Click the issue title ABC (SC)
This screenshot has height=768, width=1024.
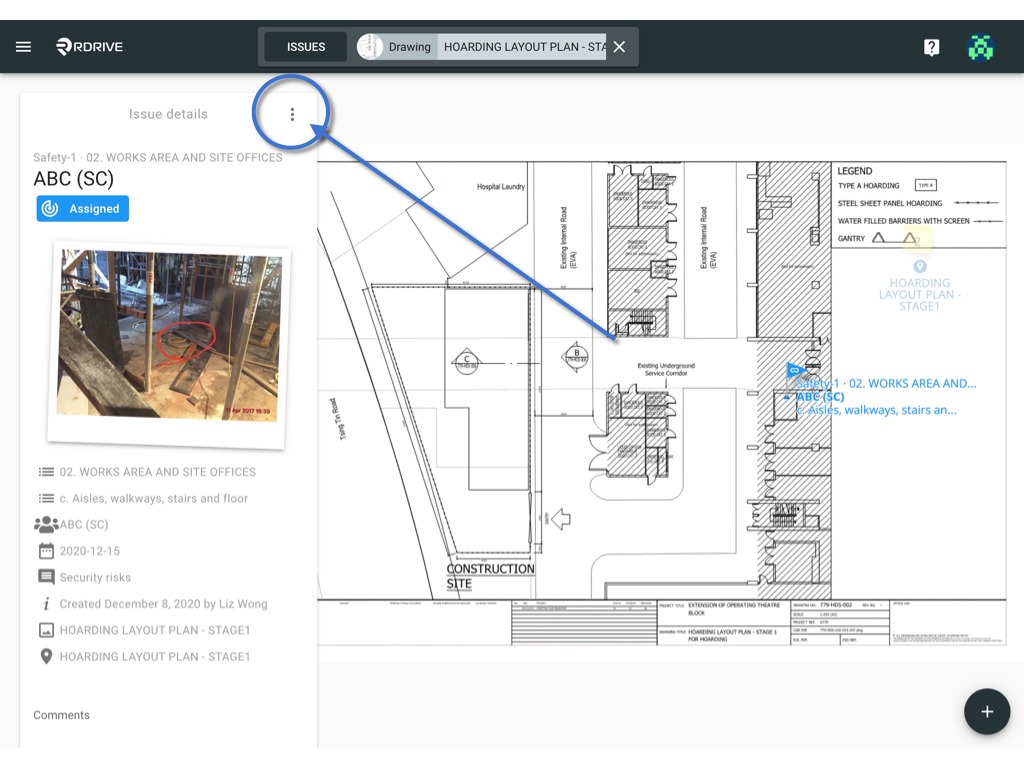pos(74,178)
